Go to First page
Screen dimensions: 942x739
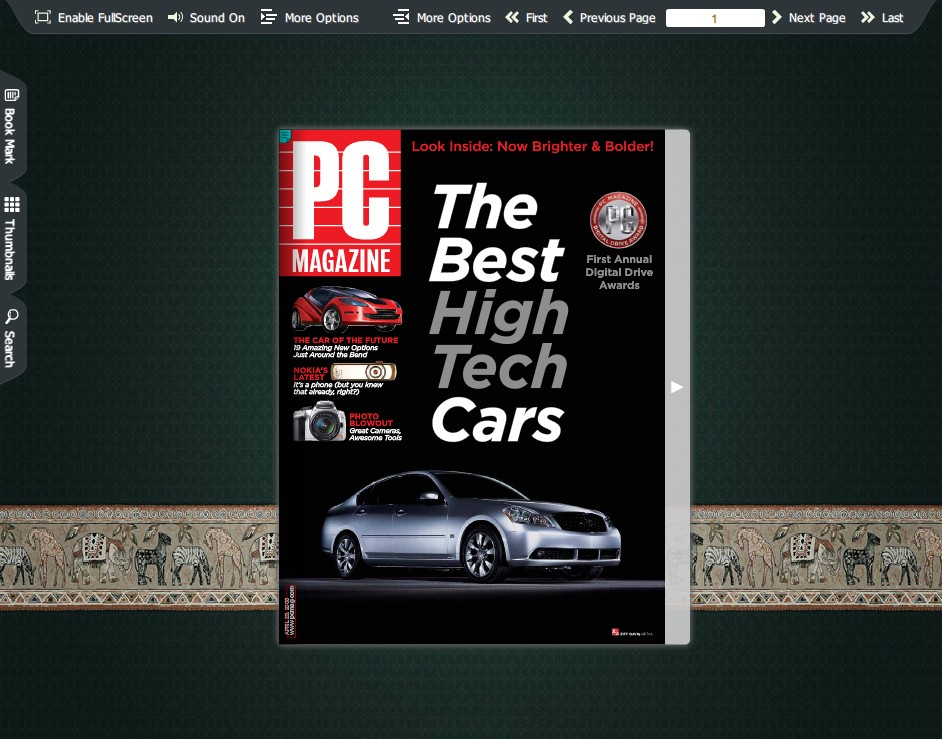[x=526, y=17]
